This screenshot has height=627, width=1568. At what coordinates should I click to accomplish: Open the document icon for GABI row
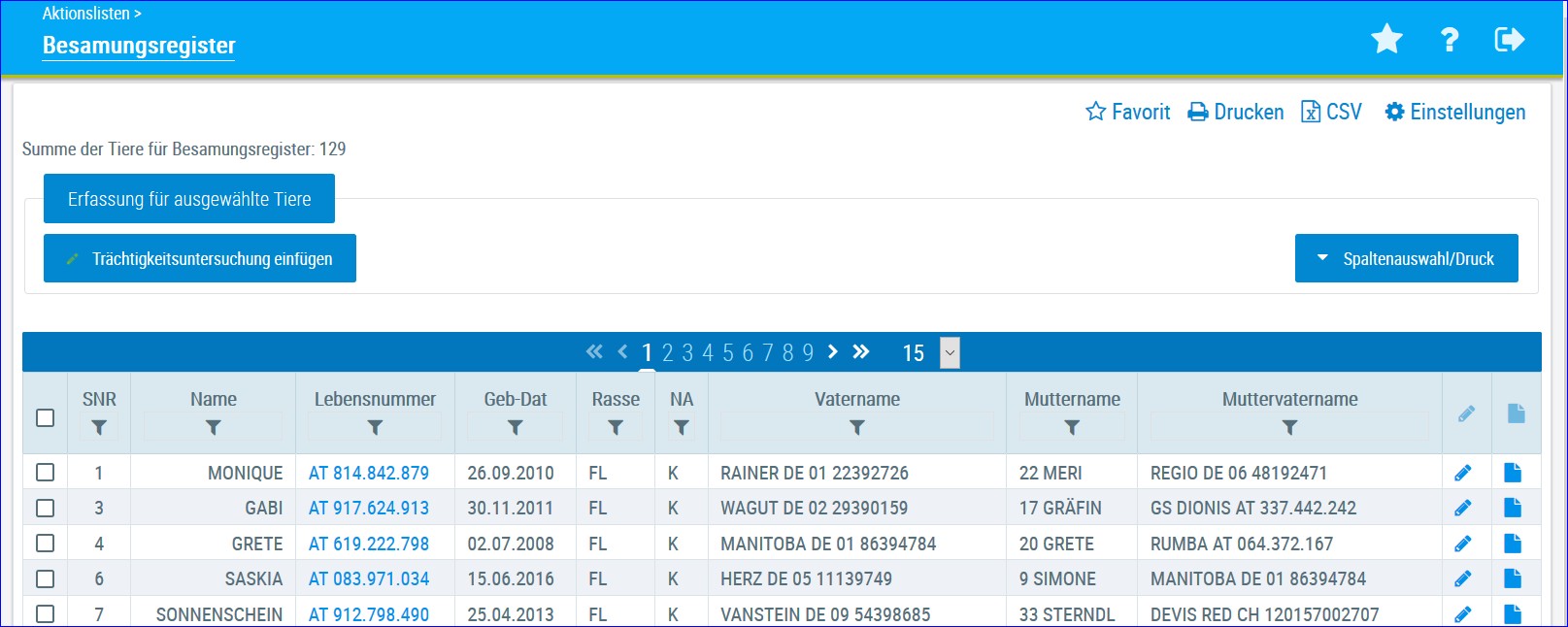point(1513,508)
